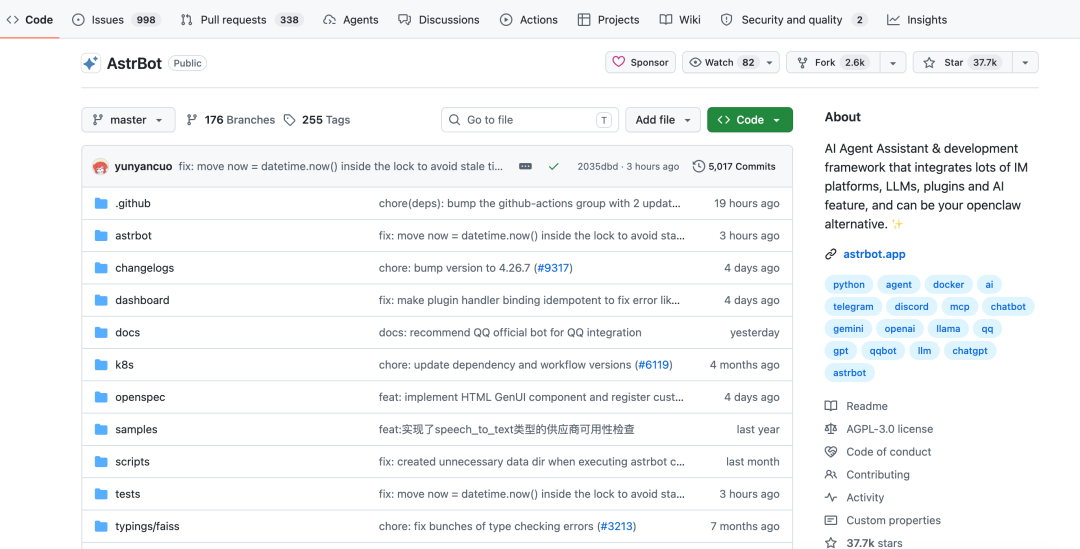Select the docker topic tag
The height and width of the screenshot is (549, 1080).
(x=948, y=284)
